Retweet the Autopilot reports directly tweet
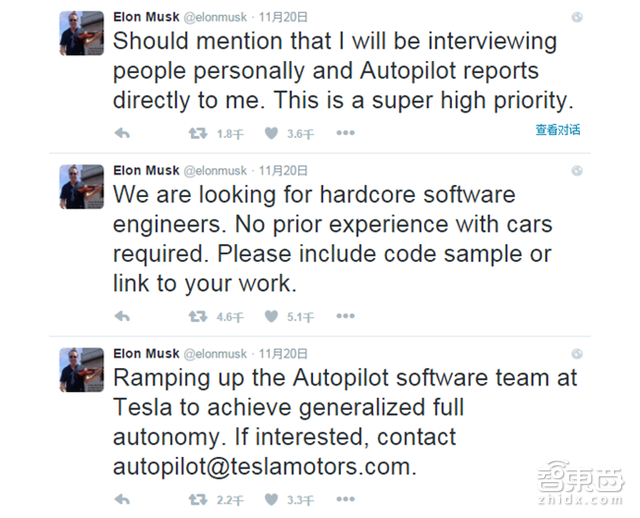 199,133
